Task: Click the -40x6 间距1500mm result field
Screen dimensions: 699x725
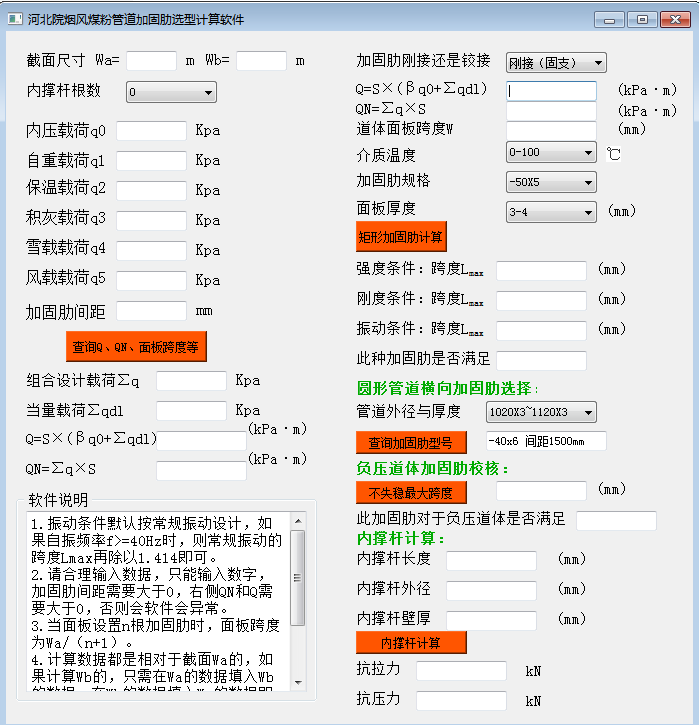Action: point(546,441)
